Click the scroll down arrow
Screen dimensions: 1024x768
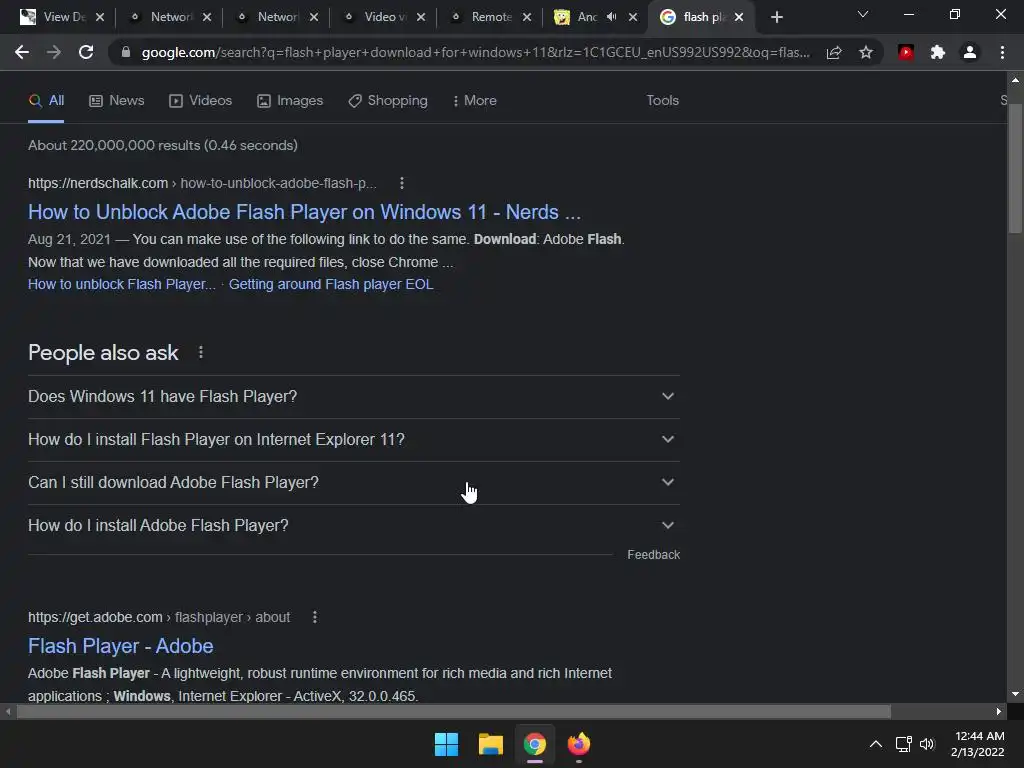(x=1015, y=694)
